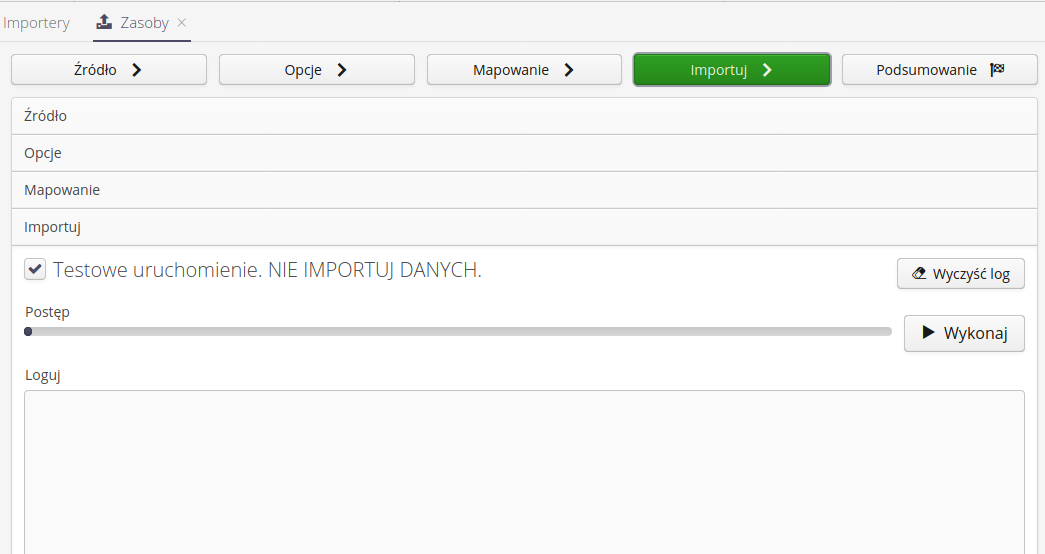
Task: Click the chevron arrow on Importuj button
Action: click(x=767, y=70)
